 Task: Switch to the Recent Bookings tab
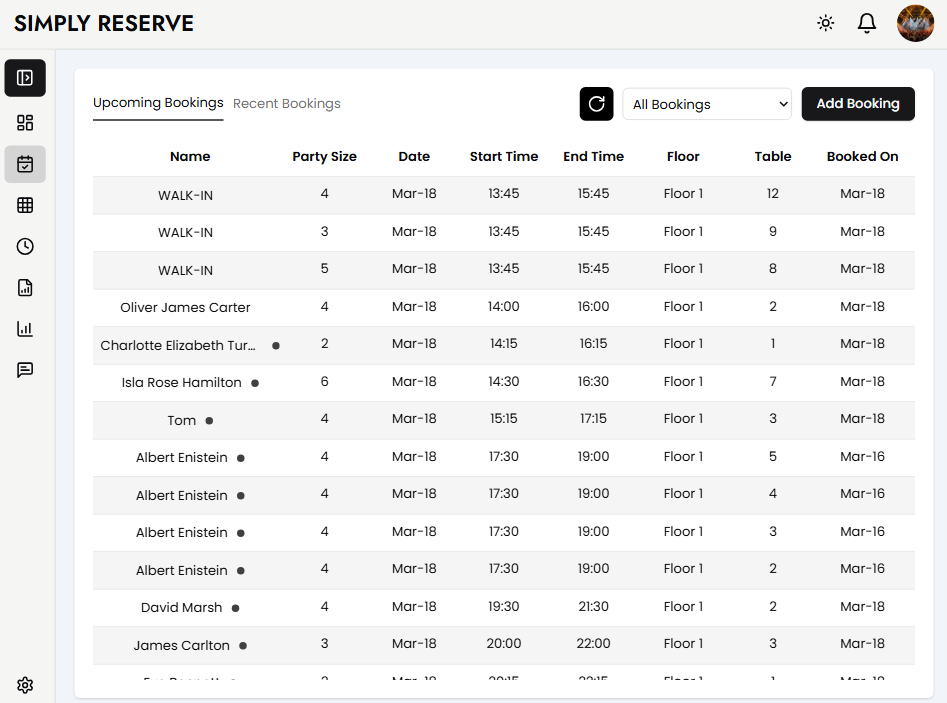(x=287, y=104)
